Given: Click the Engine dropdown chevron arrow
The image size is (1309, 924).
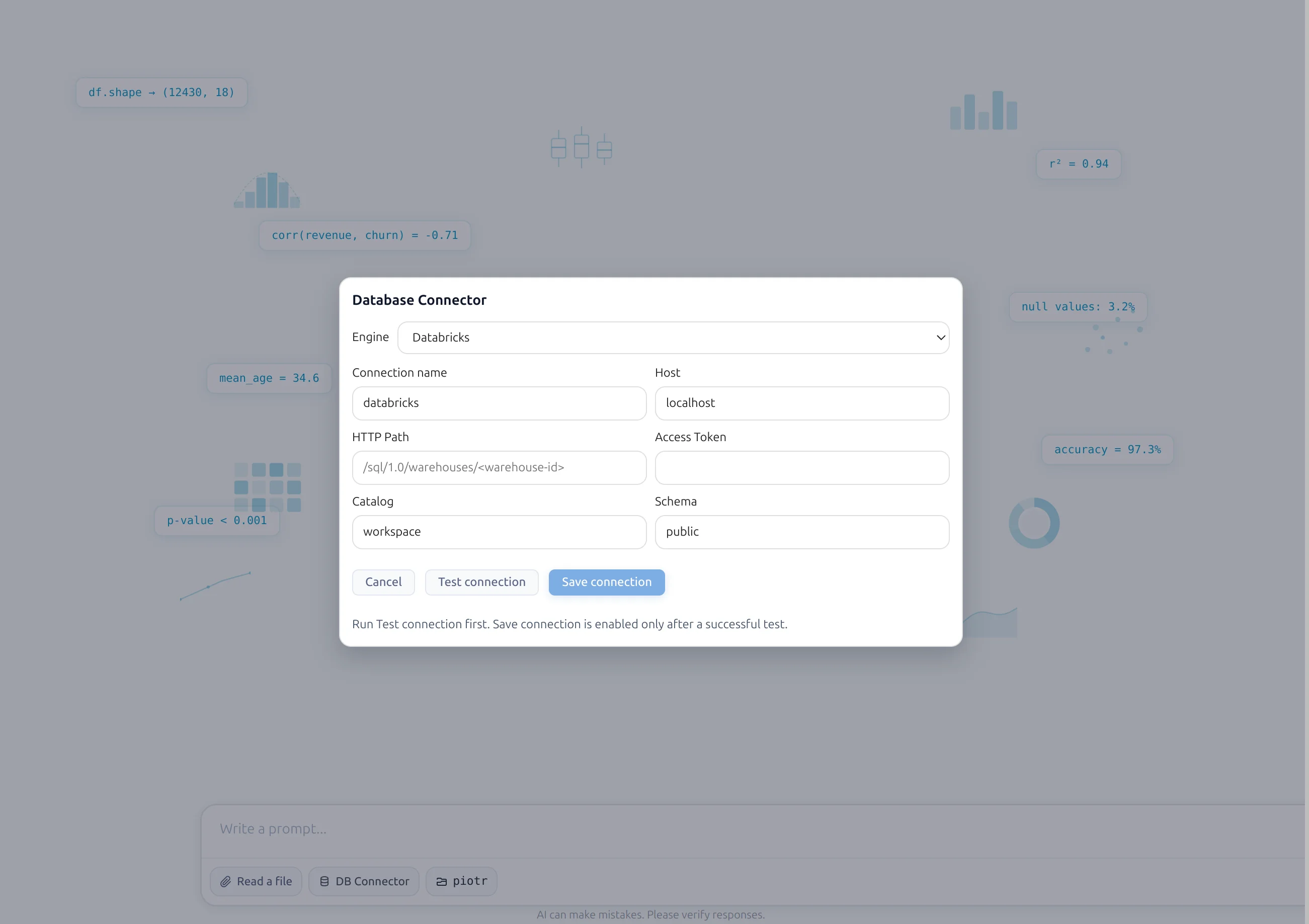Looking at the screenshot, I should pos(940,338).
